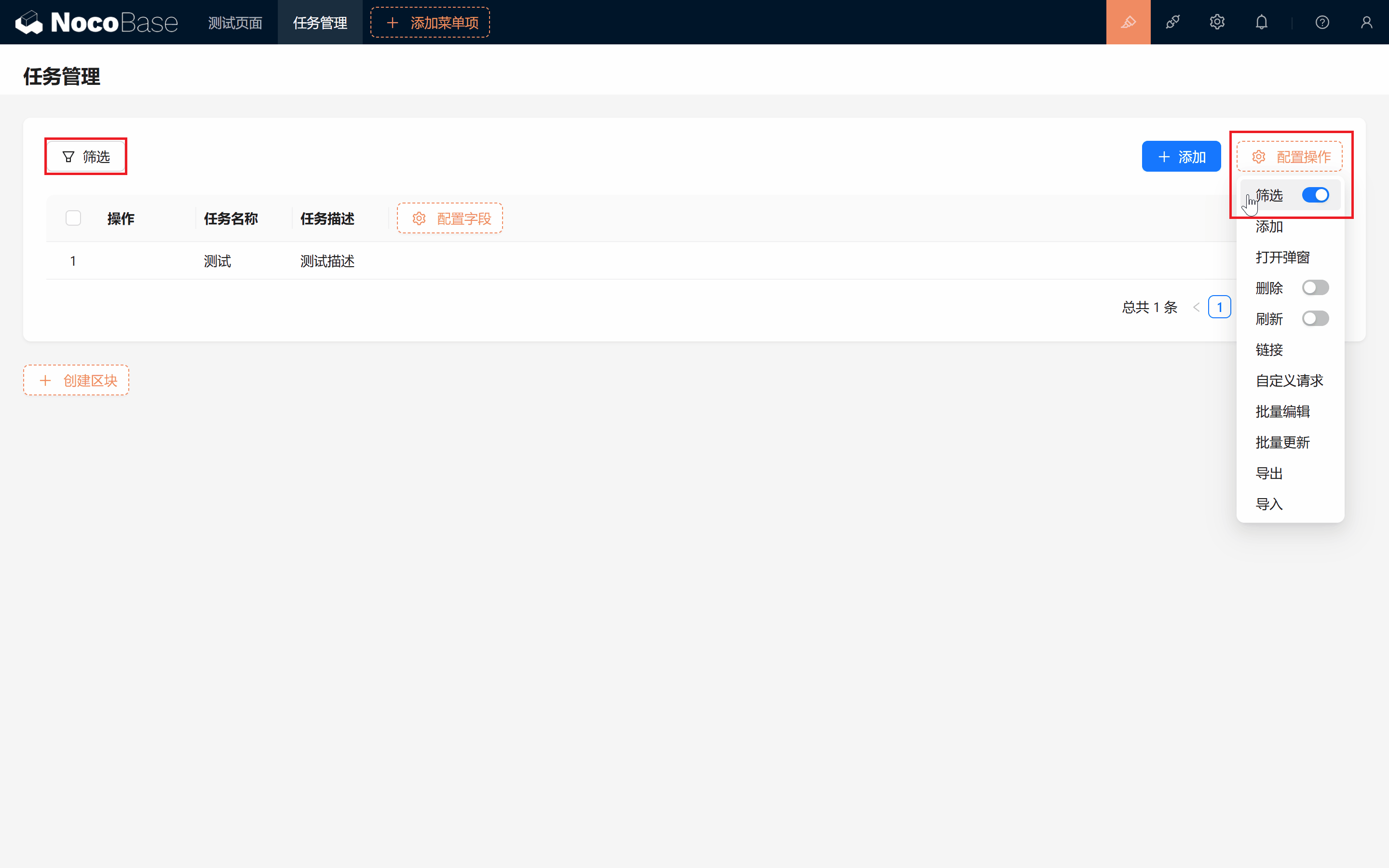Open the help question-mark icon
This screenshot has width=1389, height=868.
1322,22
